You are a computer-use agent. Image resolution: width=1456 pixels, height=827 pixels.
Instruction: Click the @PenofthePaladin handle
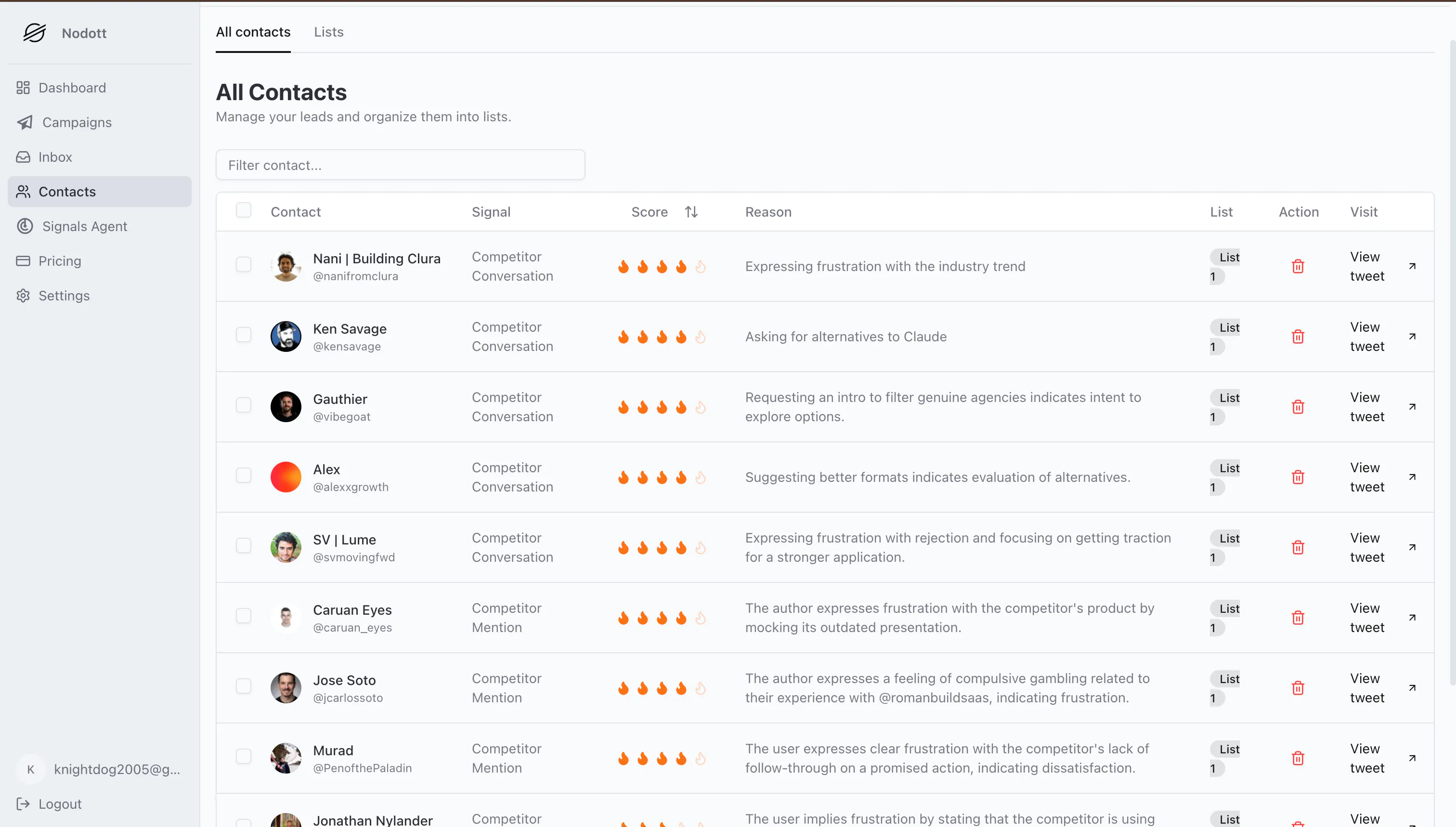click(x=363, y=768)
